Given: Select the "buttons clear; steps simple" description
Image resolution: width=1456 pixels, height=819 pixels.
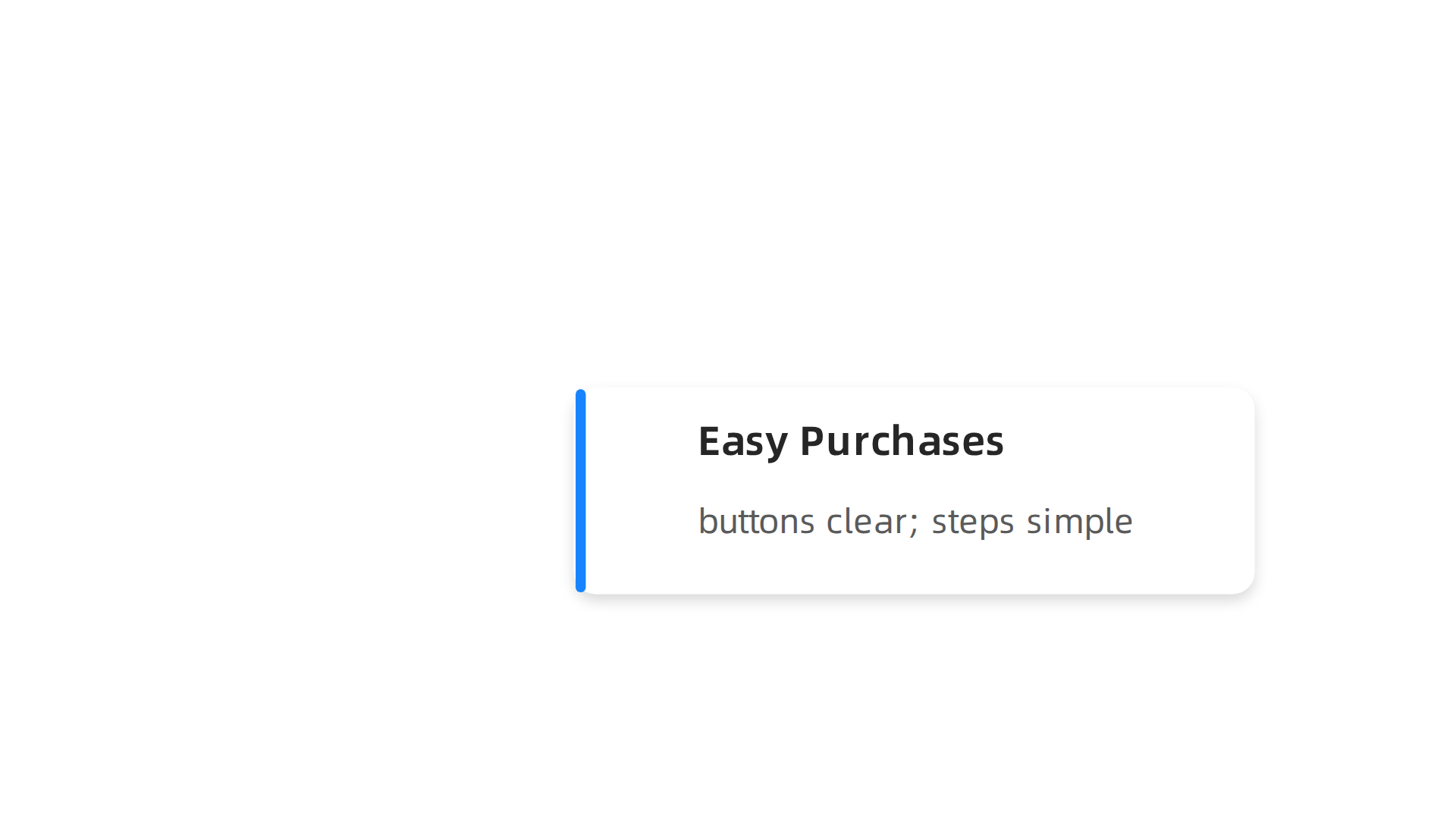Looking at the screenshot, I should click(915, 522).
